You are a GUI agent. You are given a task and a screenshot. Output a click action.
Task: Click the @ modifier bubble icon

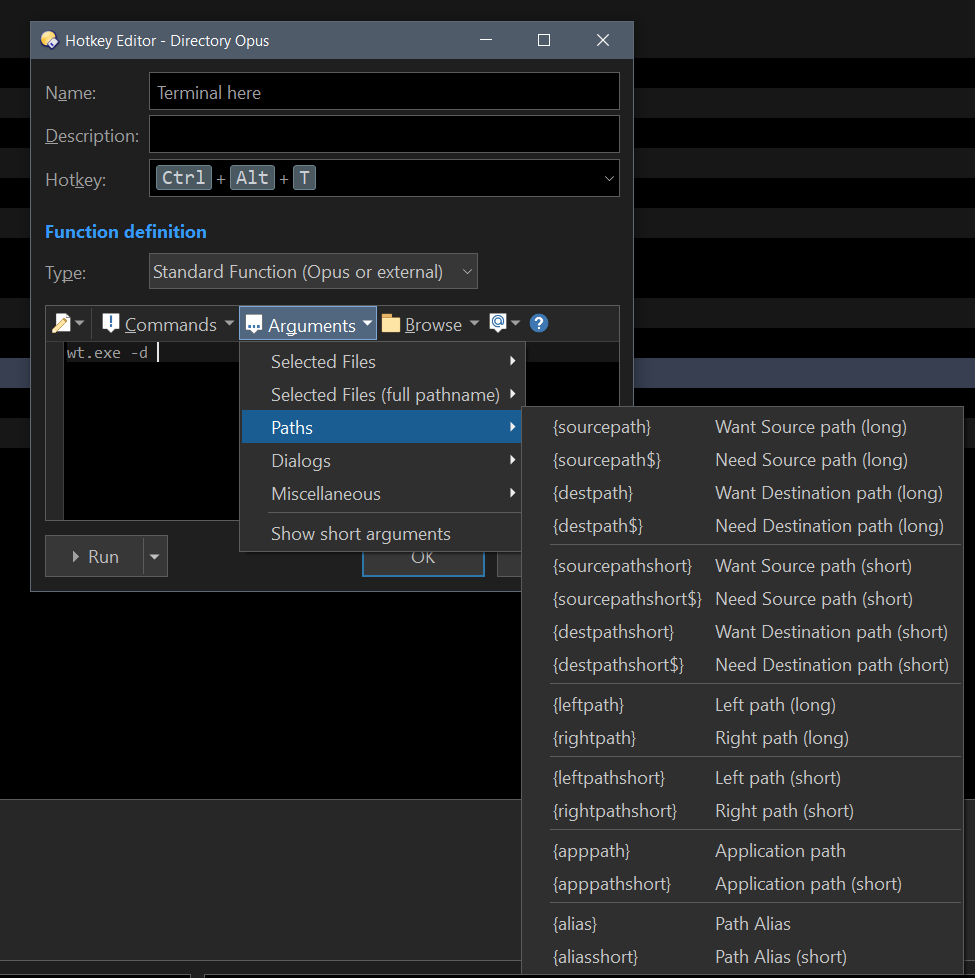tap(498, 323)
